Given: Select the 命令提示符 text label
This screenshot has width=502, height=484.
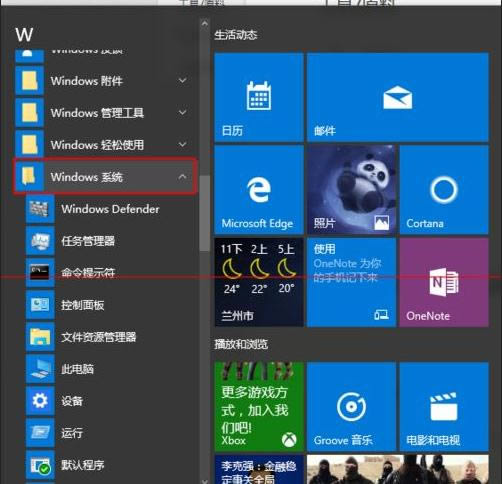Looking at the screenshot, I should point(88,273).
